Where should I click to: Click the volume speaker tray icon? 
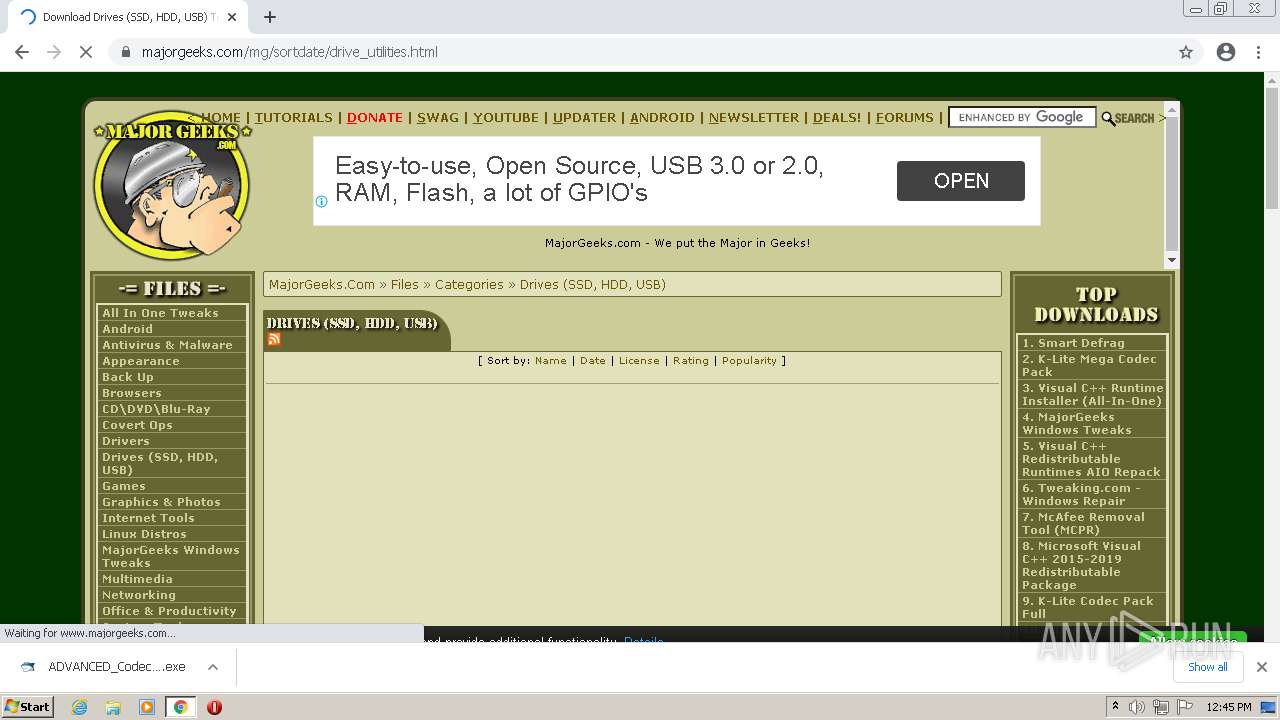point(1137,707)
